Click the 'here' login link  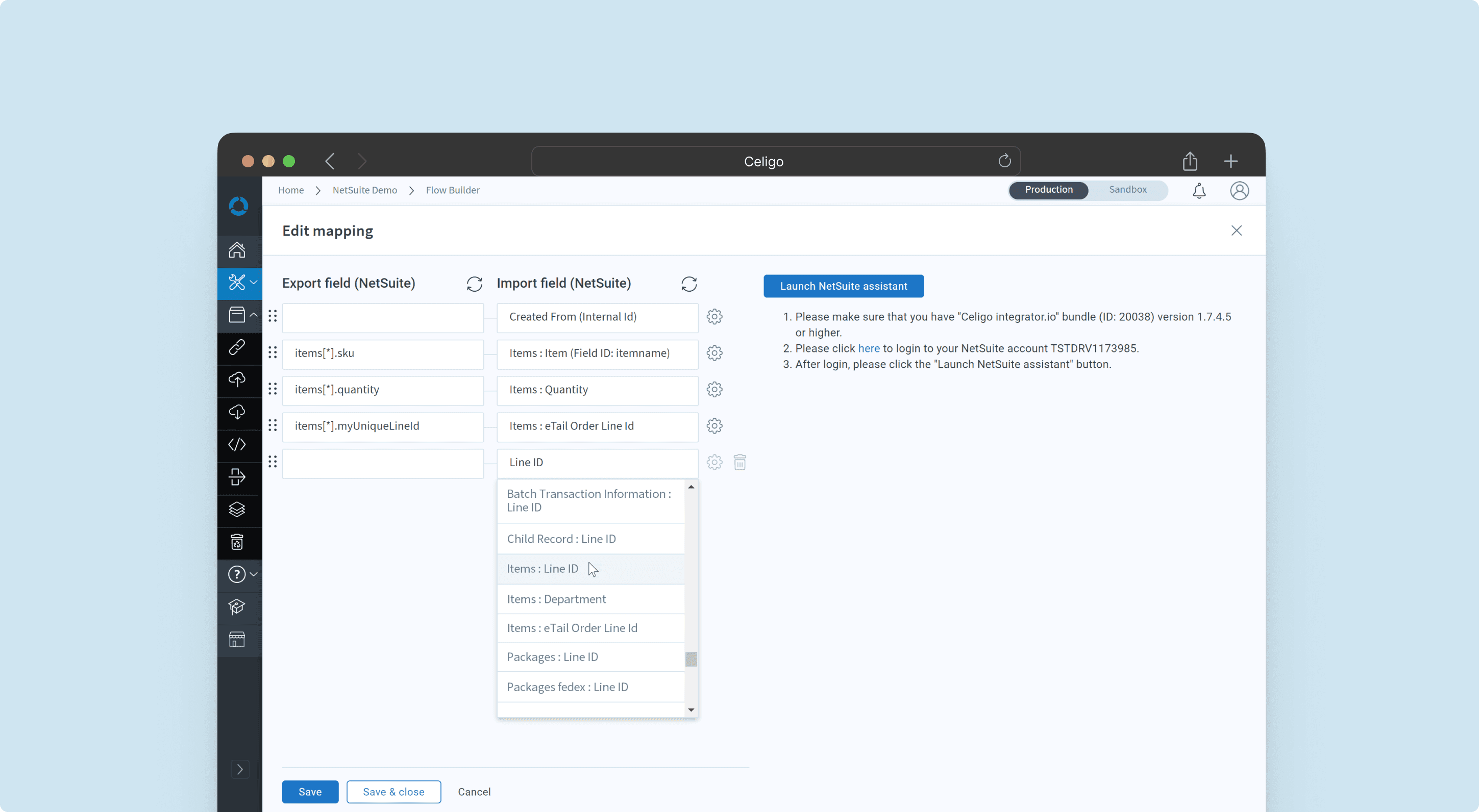868,348
